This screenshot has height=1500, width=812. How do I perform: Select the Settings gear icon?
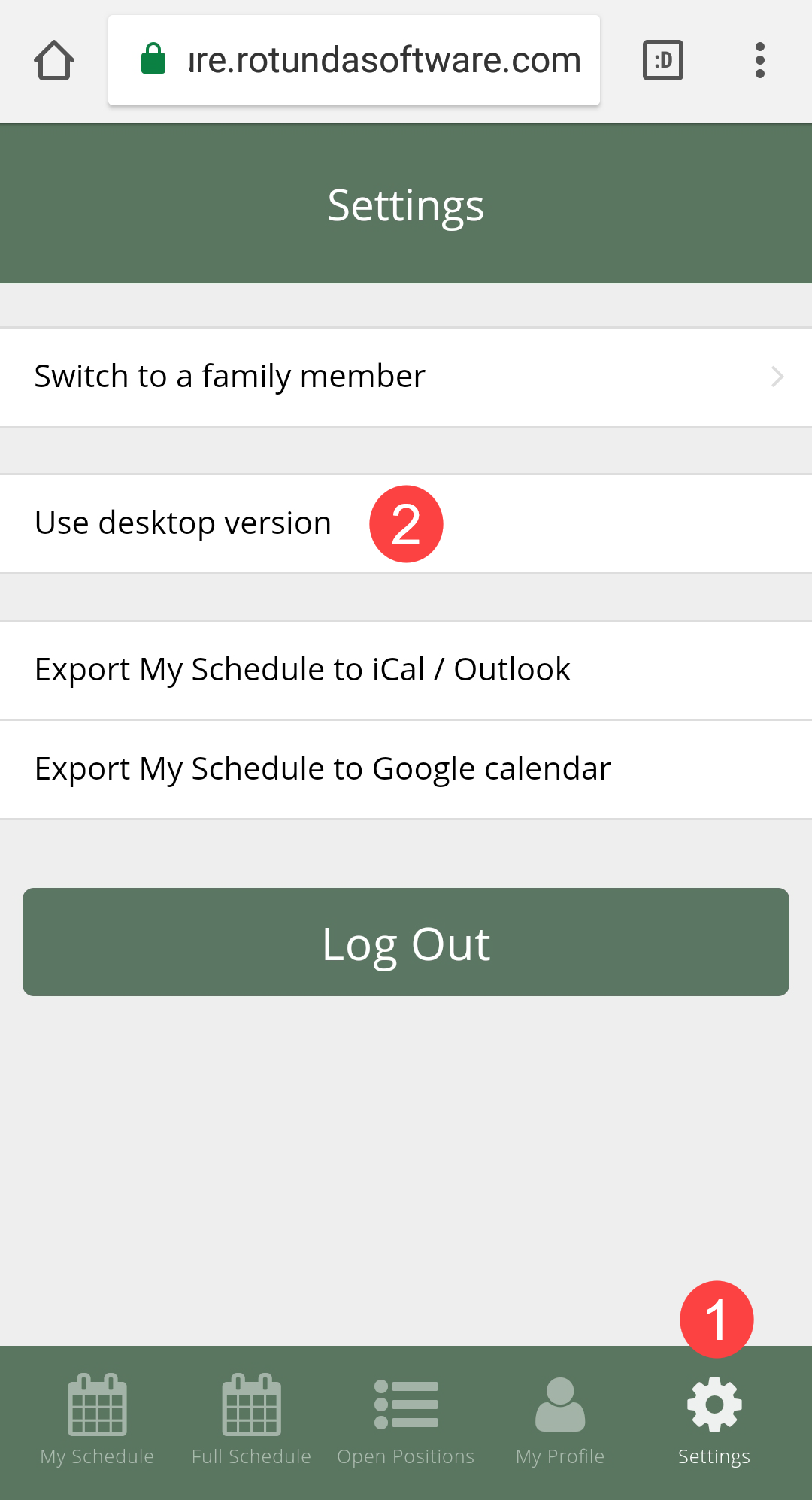[714, 1404]
